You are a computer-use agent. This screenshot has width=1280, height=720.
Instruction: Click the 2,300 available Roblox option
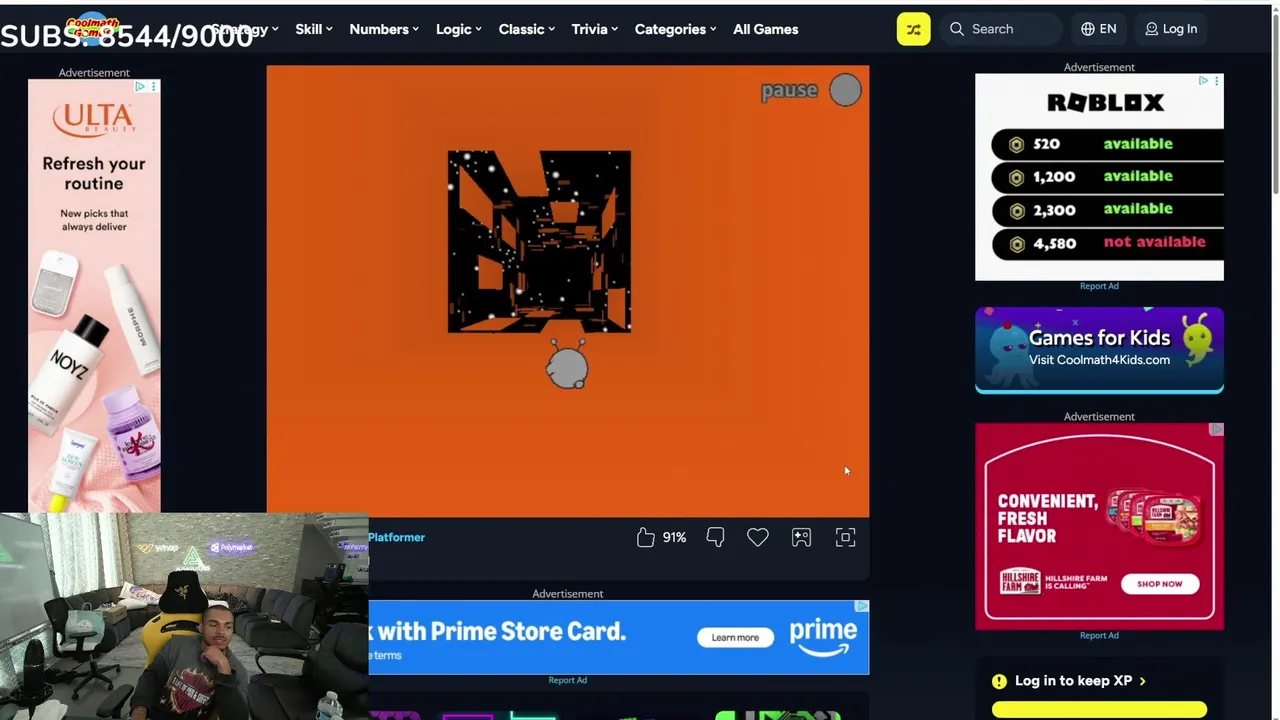(x=1107, y=210)
